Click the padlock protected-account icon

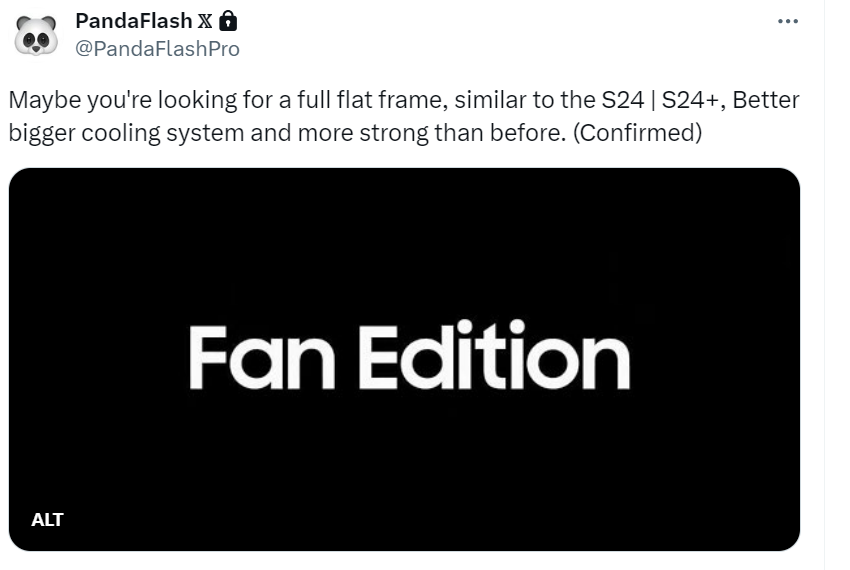point(228,21)
